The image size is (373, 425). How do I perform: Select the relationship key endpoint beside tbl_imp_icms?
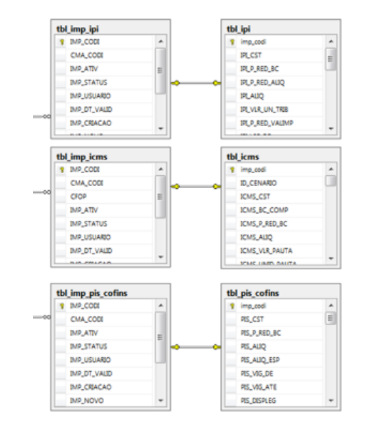coord(176,186)
